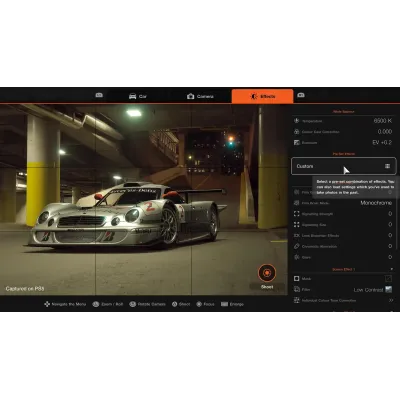Click the Exposure icon
Viewport: 400px width, 400px height.
click(296, 143)
